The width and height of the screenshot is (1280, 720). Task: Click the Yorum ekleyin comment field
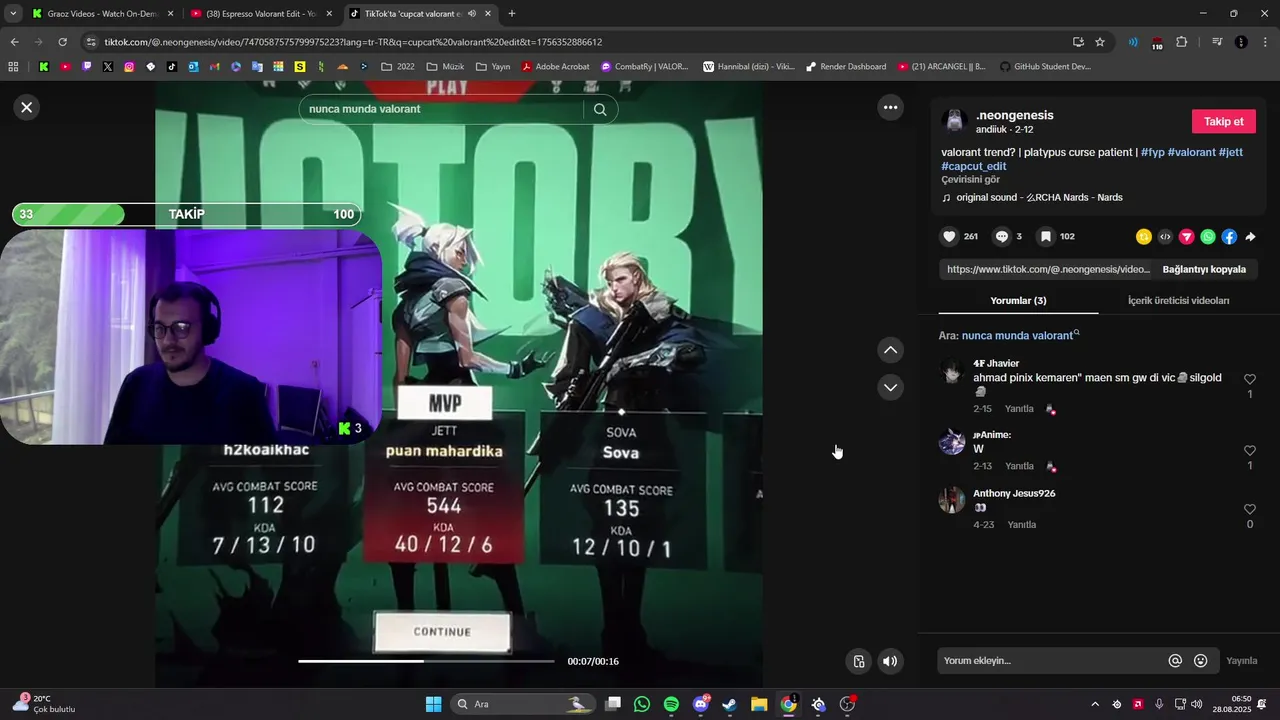coord(1052,661)
